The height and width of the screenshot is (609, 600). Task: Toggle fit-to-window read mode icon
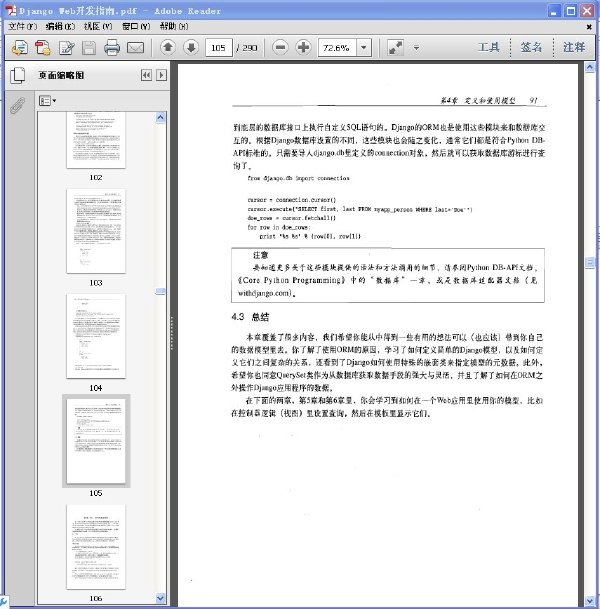point(396,47)
